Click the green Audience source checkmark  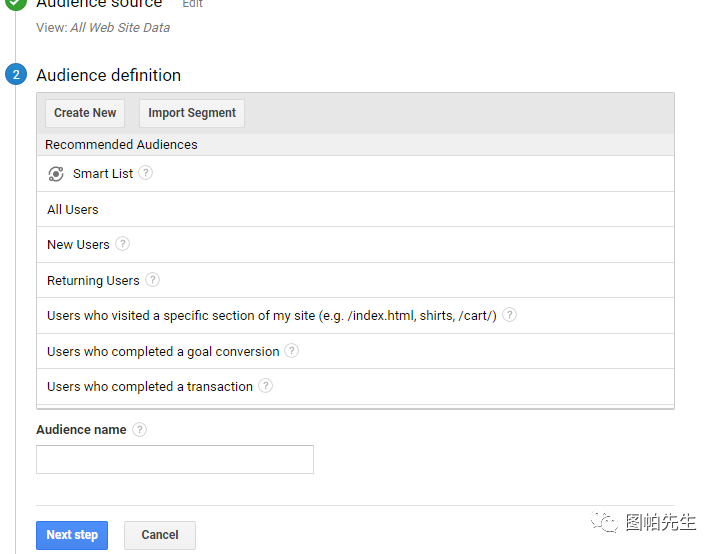click(x=16, y=4)
